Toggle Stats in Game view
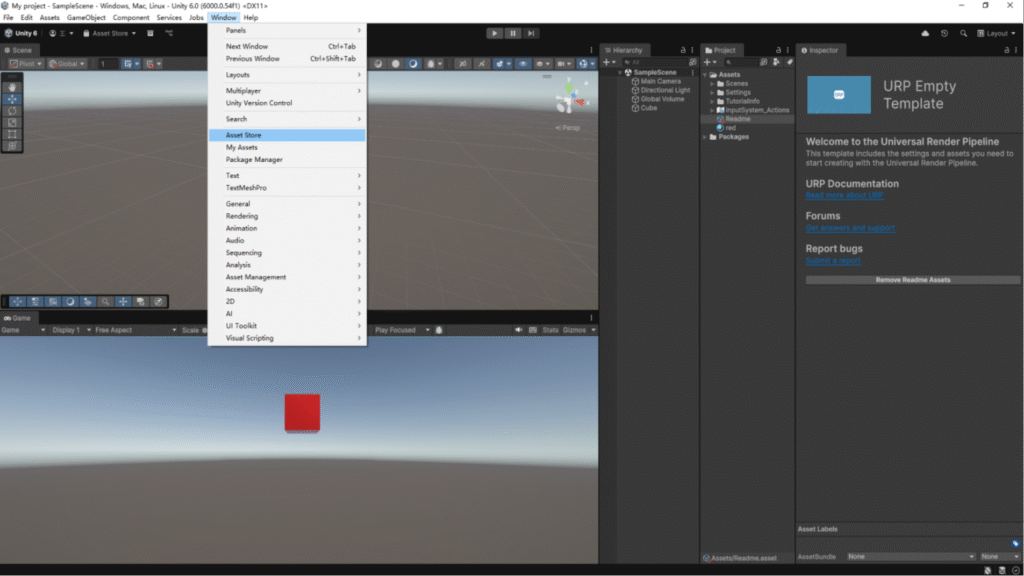The width and height of the screenshot is (1024, 576). point(551,330)
